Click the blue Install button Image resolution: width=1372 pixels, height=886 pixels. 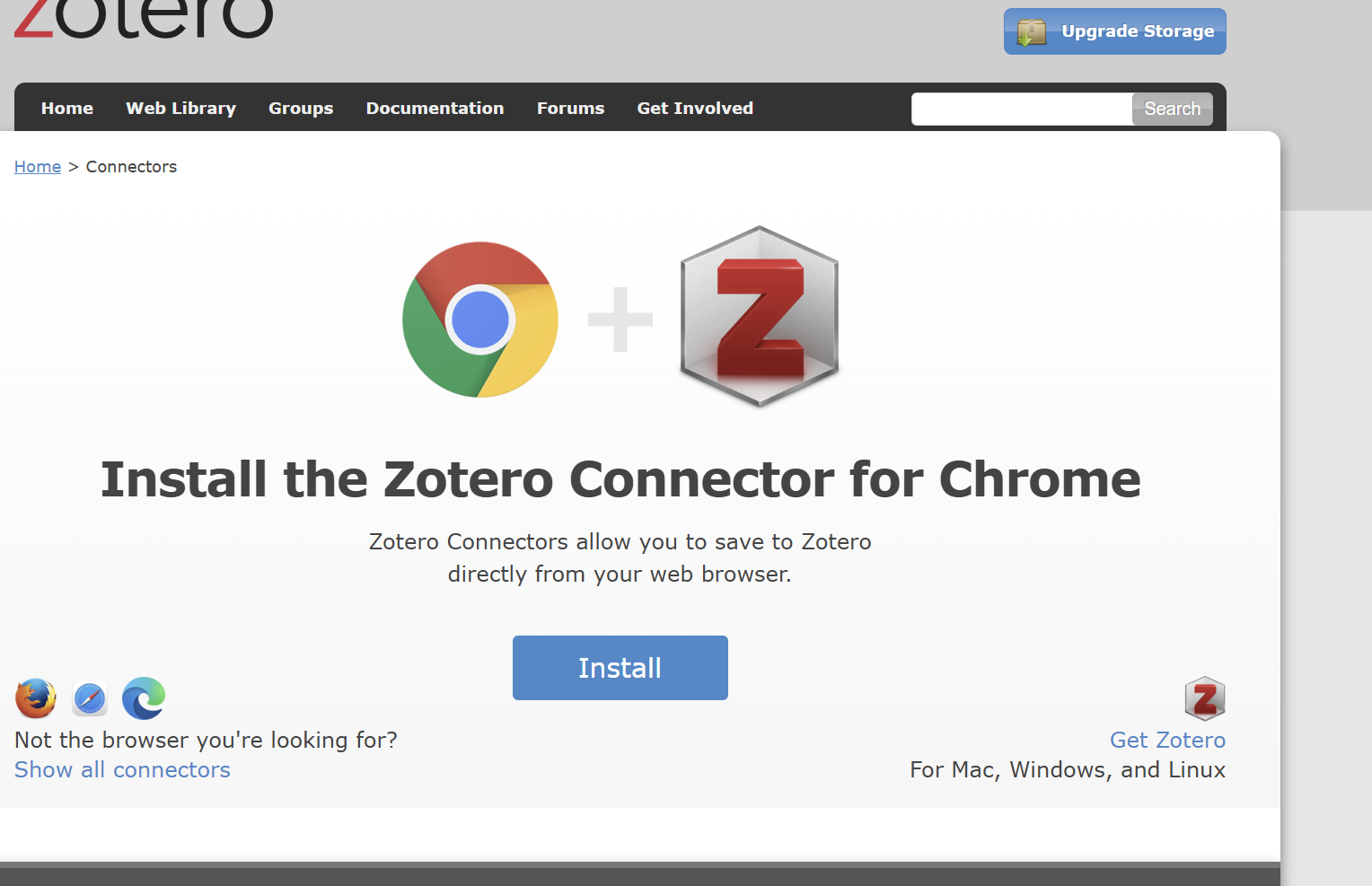pyautogui.click(x=620, y=668)
